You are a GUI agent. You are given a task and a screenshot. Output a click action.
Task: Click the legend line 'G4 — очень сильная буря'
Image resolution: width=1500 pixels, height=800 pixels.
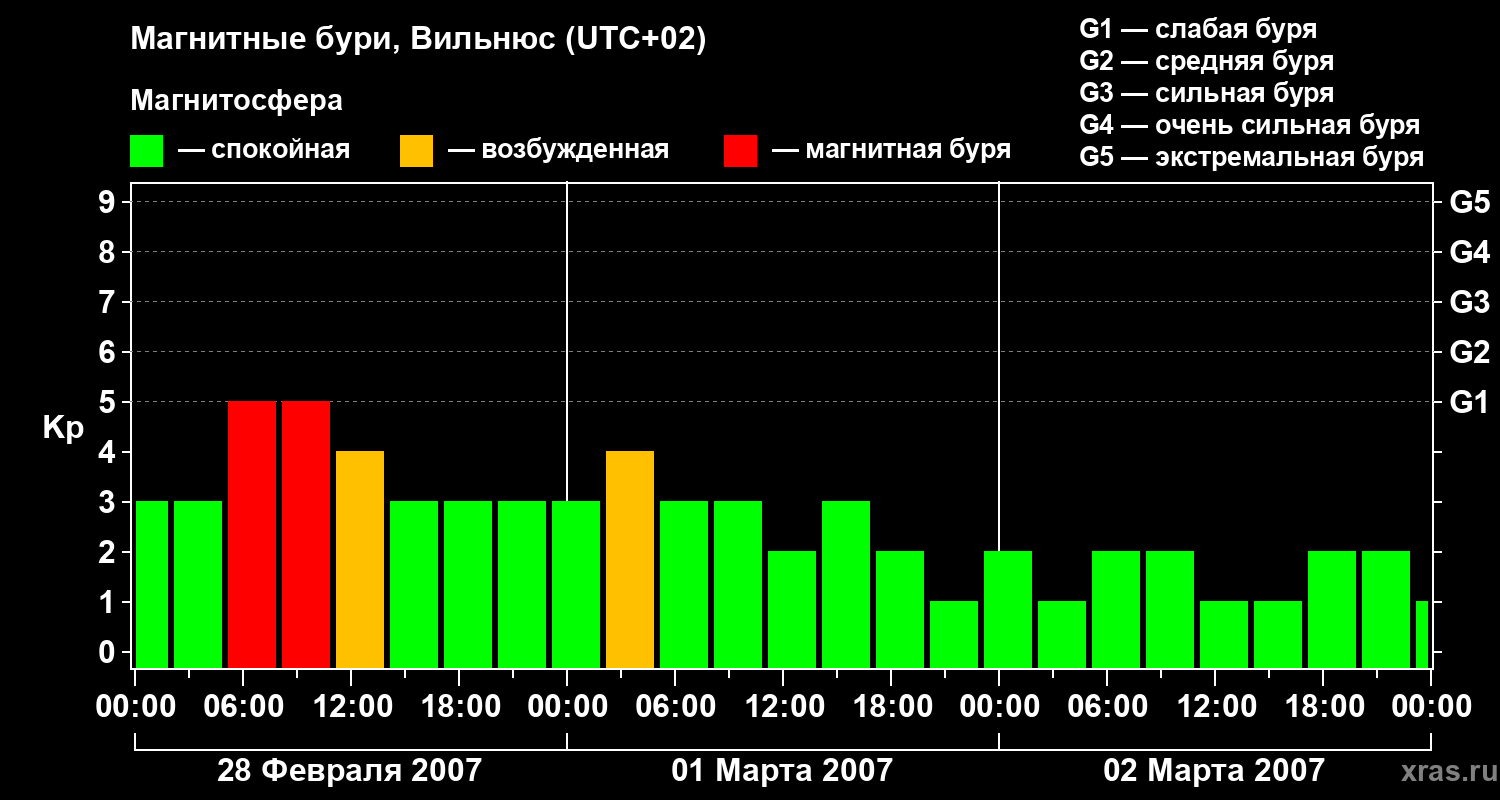pos(1249,125)
